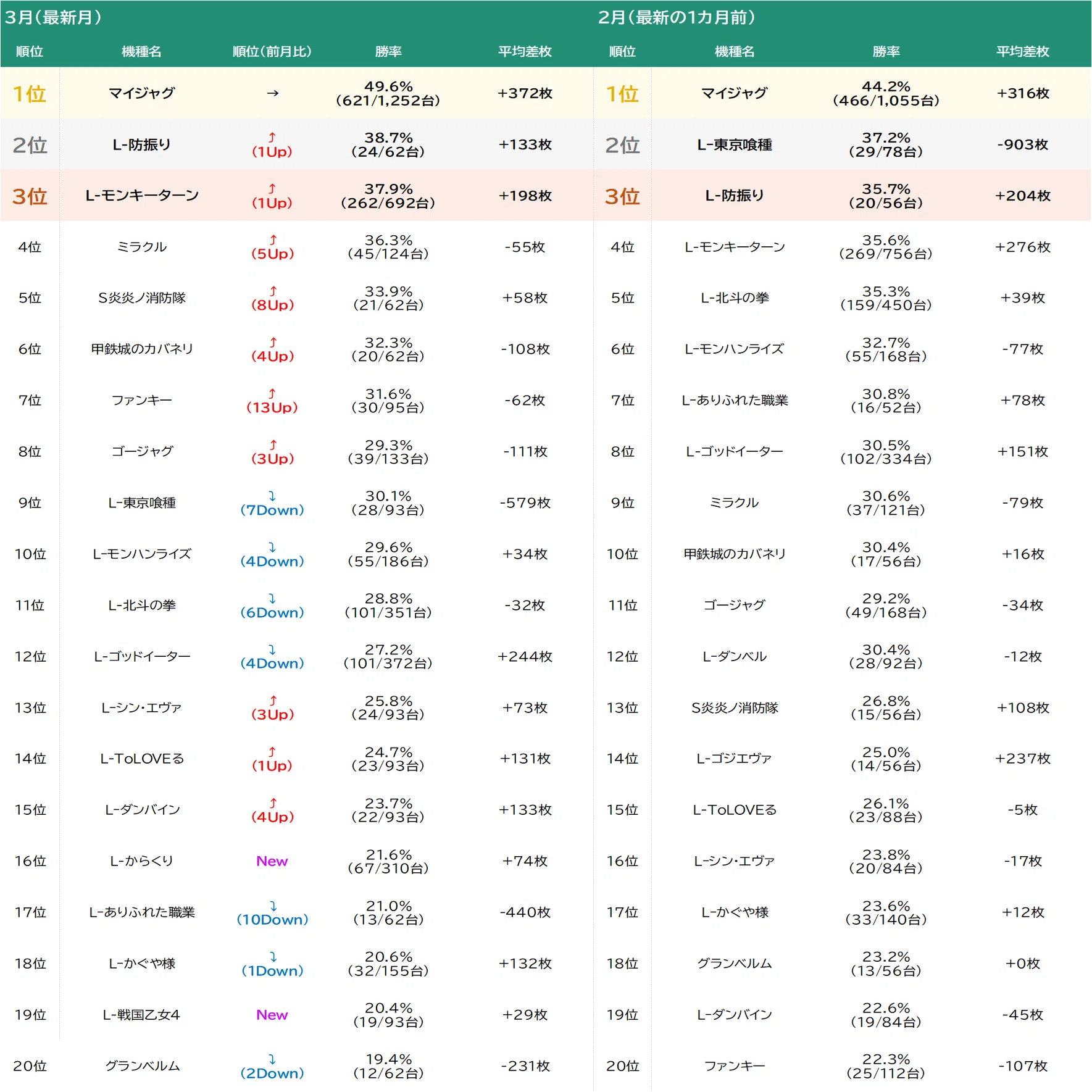Select the '+316枚' average difference
This screenshot has width=1092, height=1092.
pyautogui.click(x=1023, y=93)
